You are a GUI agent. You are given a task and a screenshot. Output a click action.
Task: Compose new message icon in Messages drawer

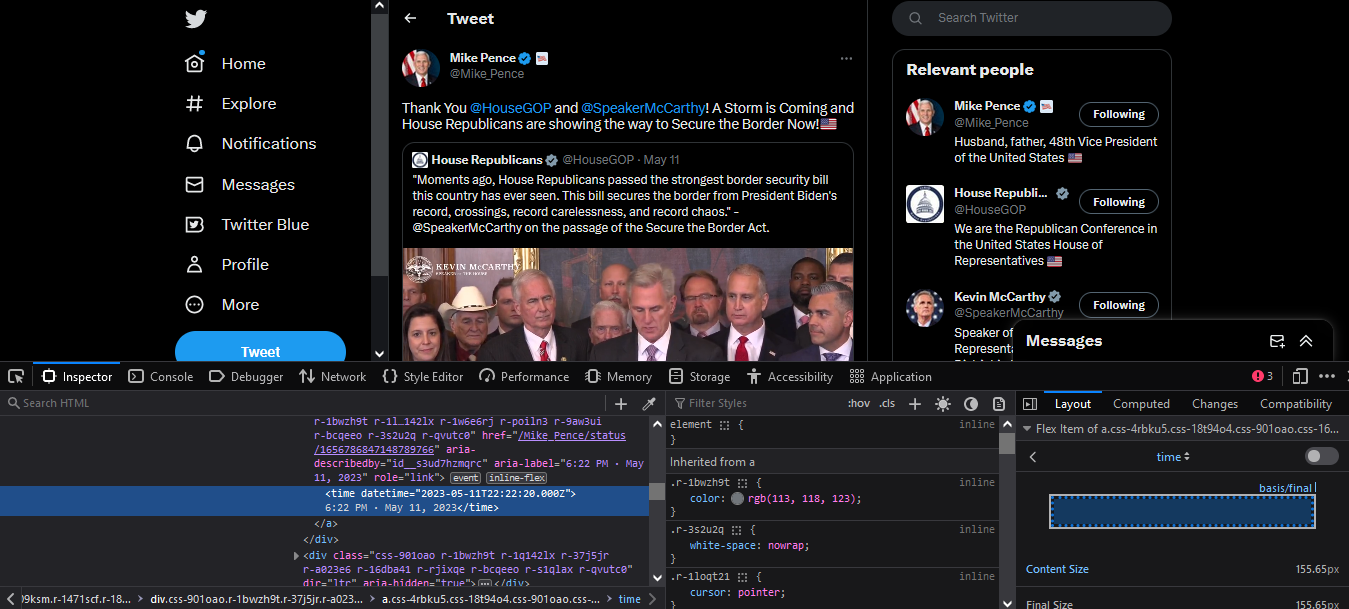(1277, 341)
